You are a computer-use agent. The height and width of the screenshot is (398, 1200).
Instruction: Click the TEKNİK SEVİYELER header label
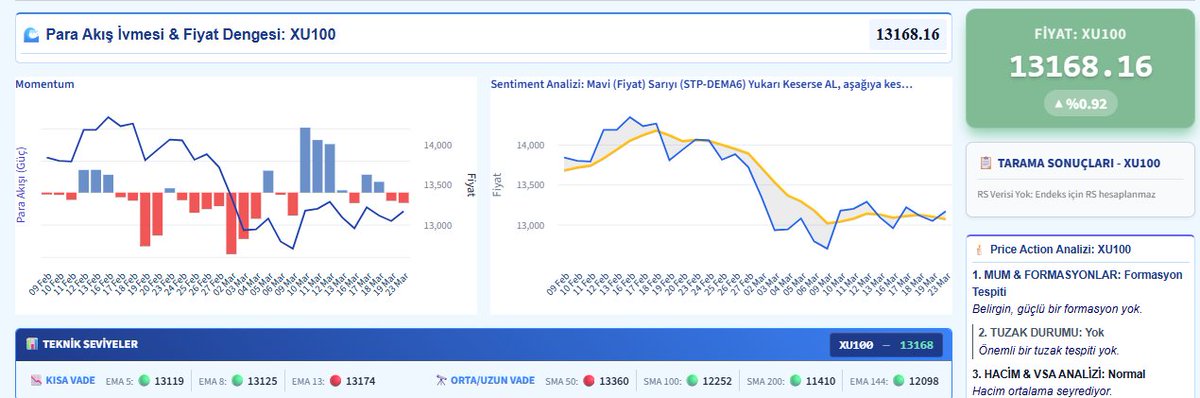[91, 345]
